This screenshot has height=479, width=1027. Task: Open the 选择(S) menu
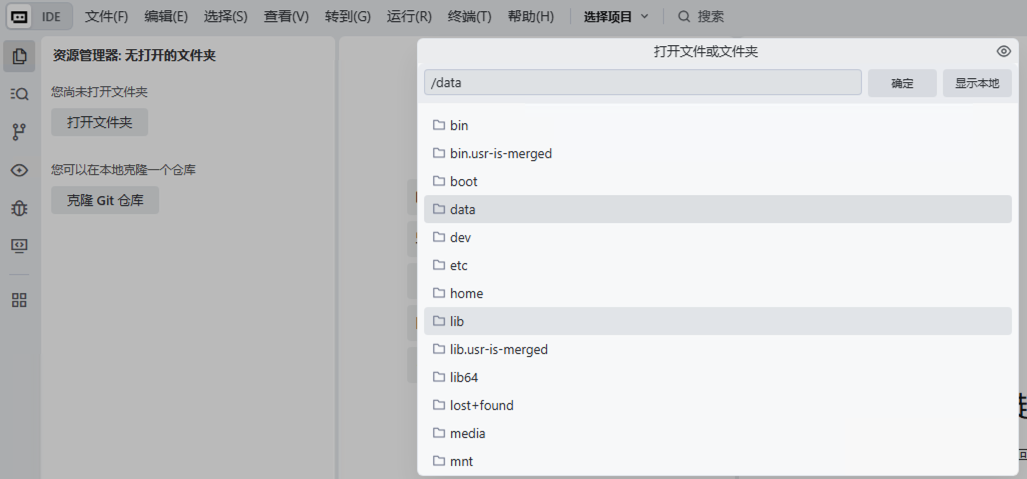click(225, 17)
